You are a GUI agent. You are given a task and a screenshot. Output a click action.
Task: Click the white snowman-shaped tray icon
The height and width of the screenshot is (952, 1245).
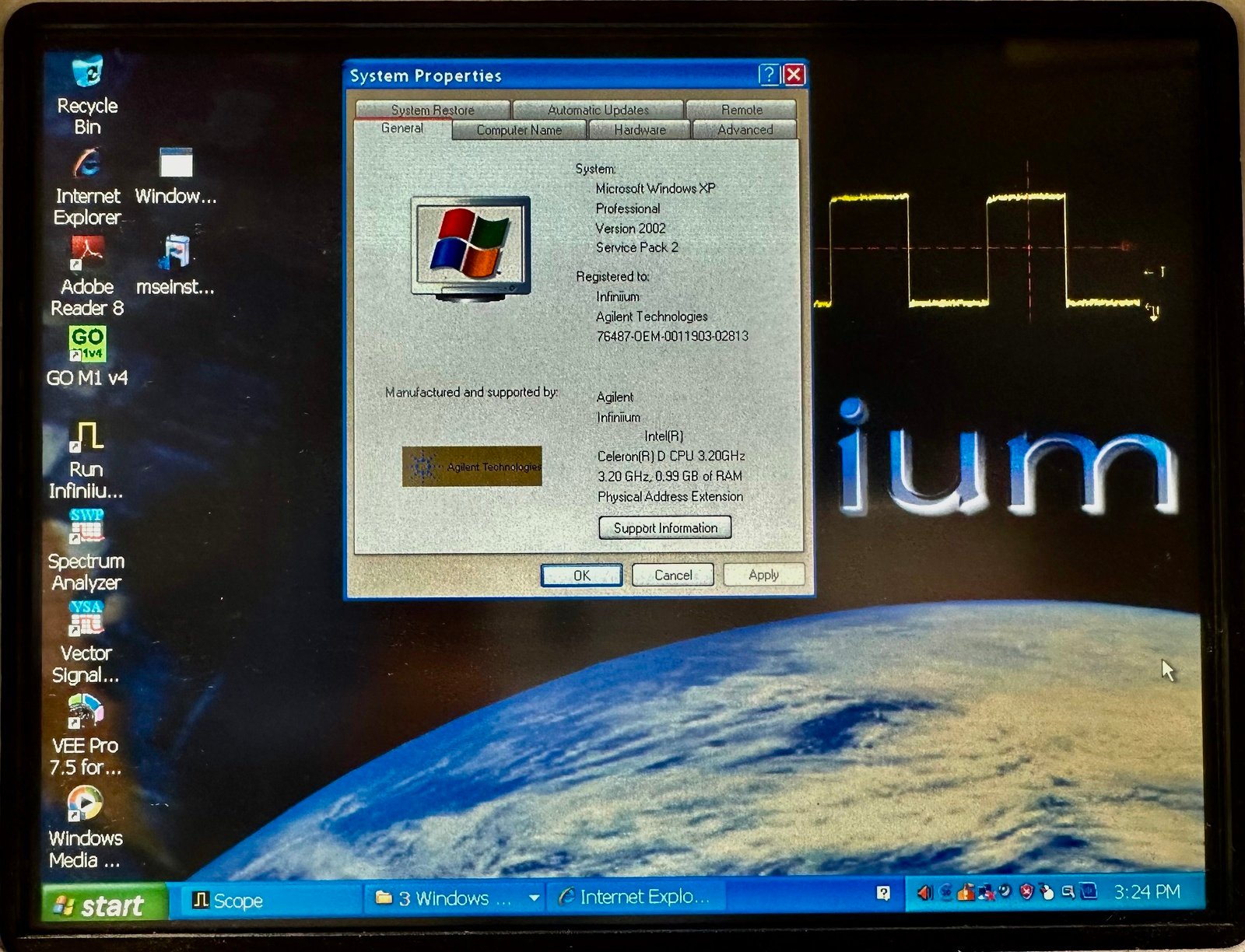[x=1047, y=891]
